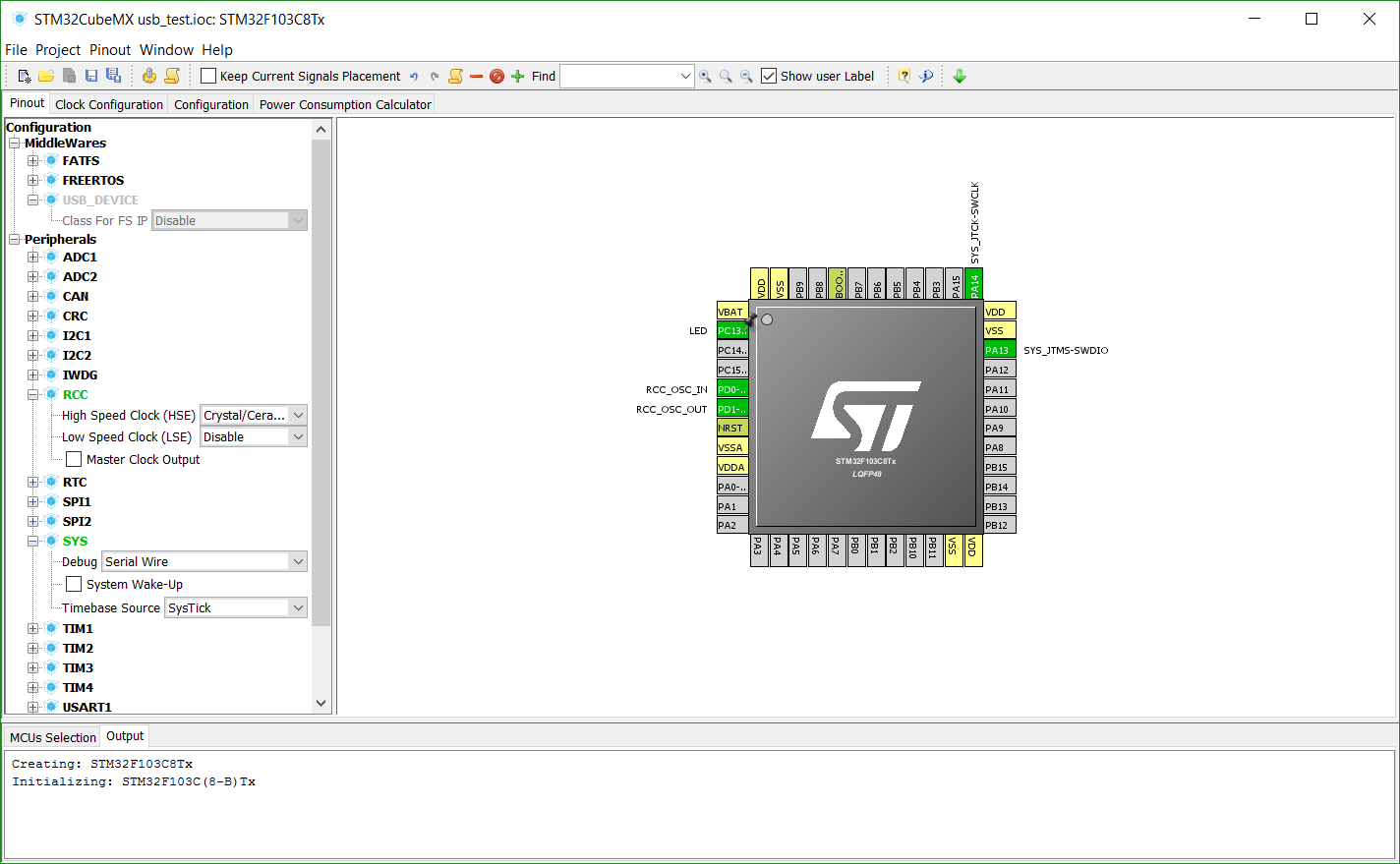Click the VBAT pin on chip
This screenshot has height=864, width=1400.
732,312
